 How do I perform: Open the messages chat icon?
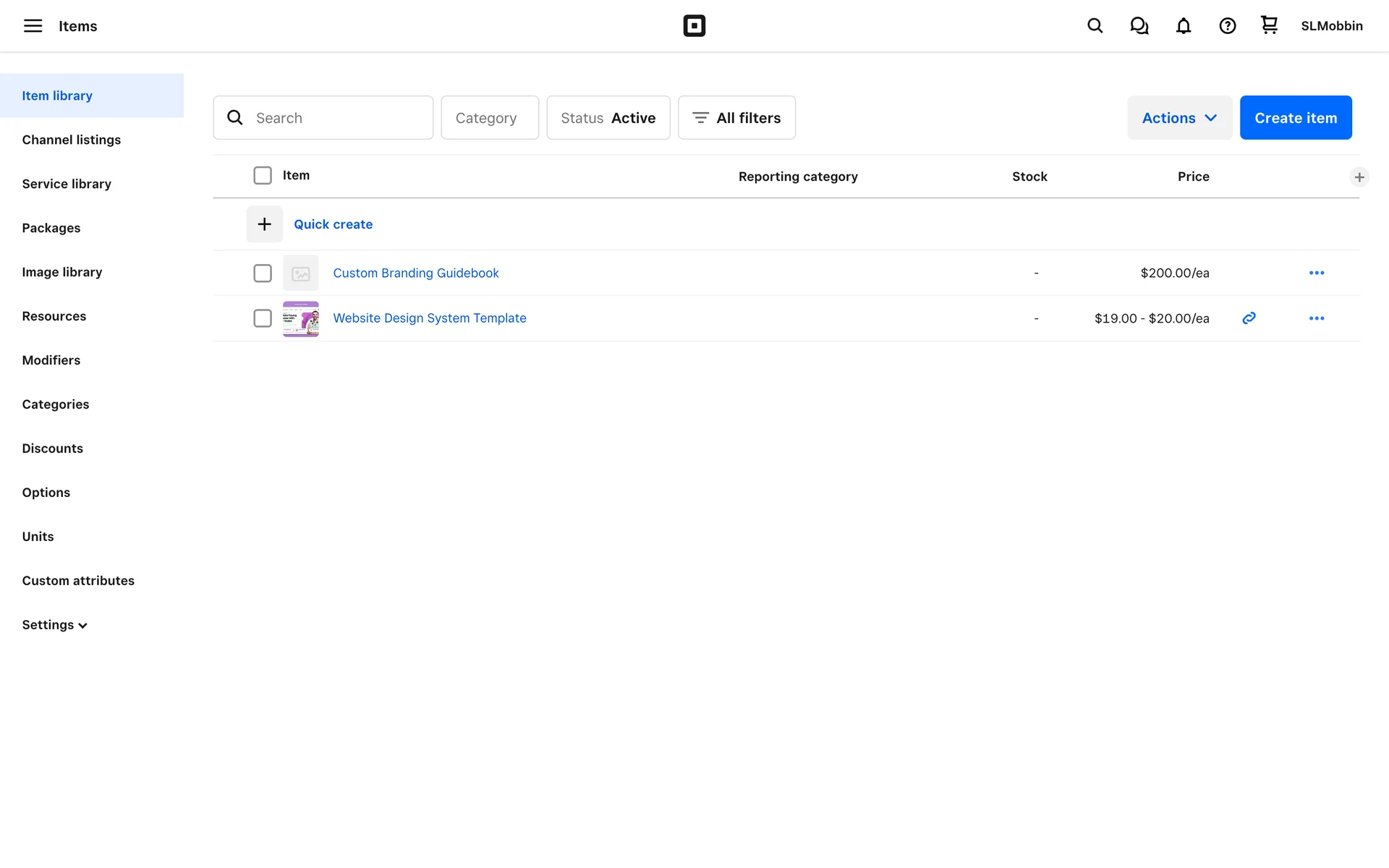(x=1139, y=26)
